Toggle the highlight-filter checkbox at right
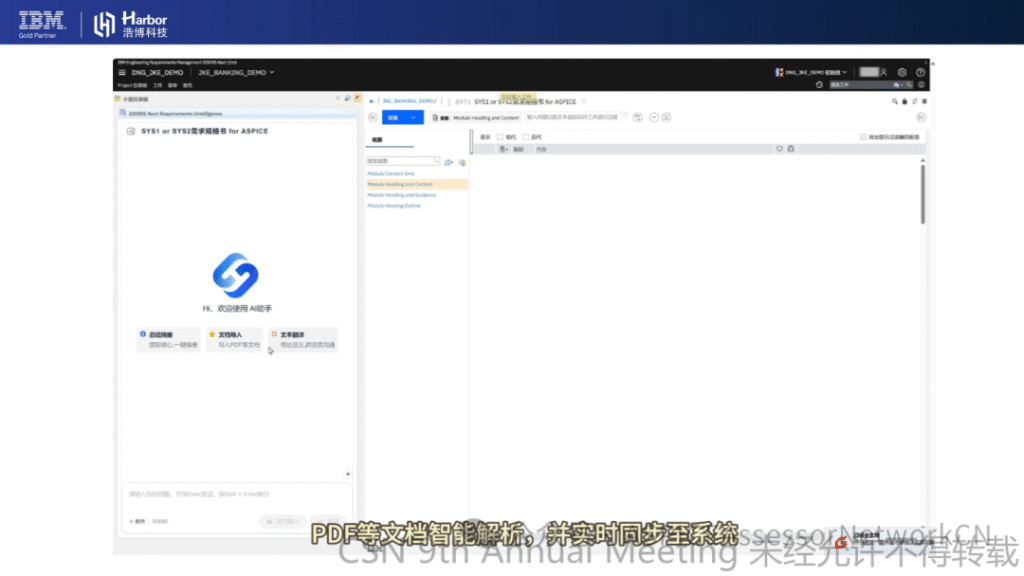The image size is (1024, 576). point(863,137)
